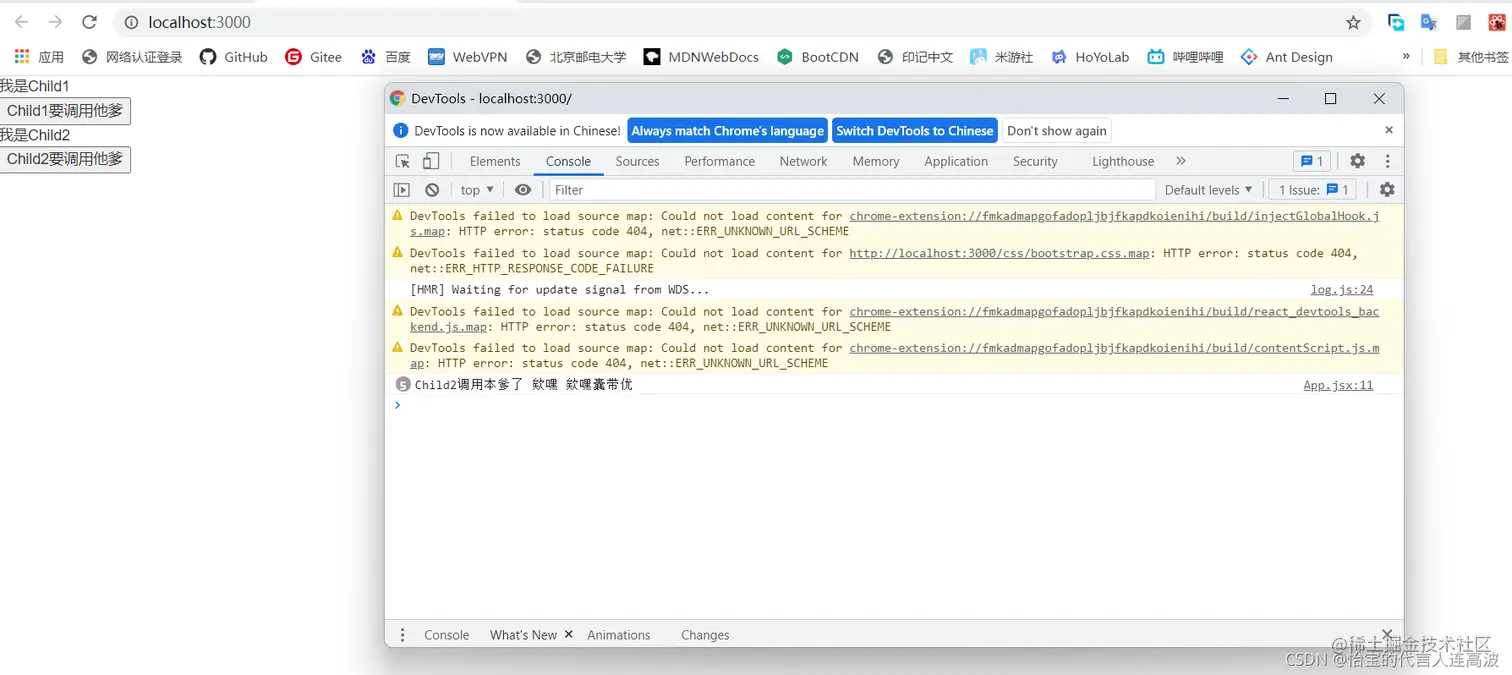The image size is (1512, 675).
Task: Open console settings gear next to Issues
Action: [x=1387, y=190]
